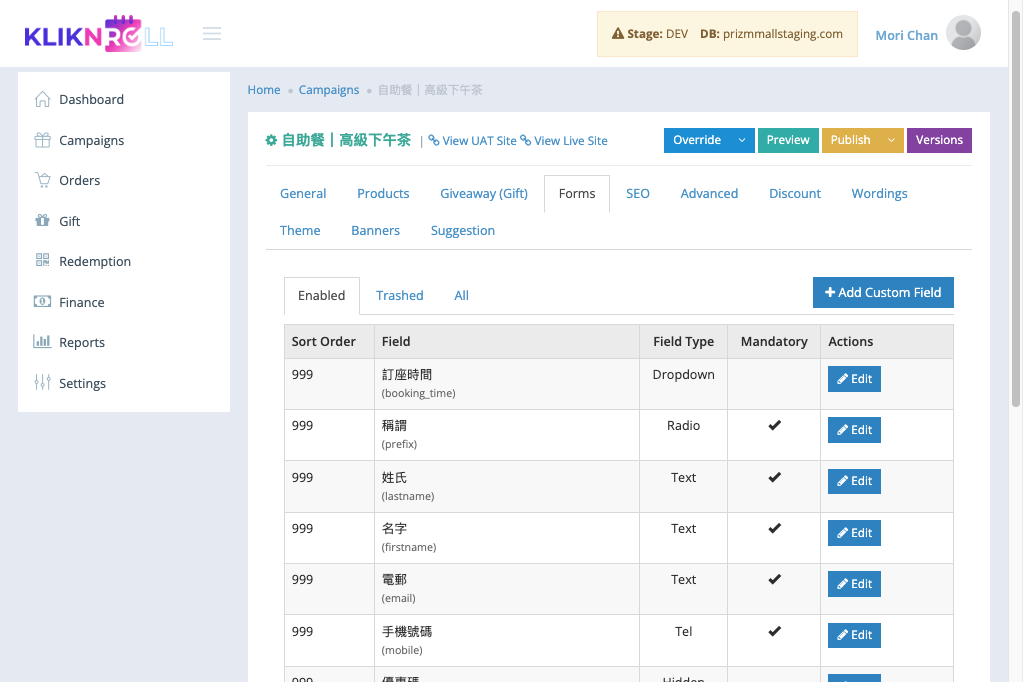Switch to the SEO tab

click(638, 194)
